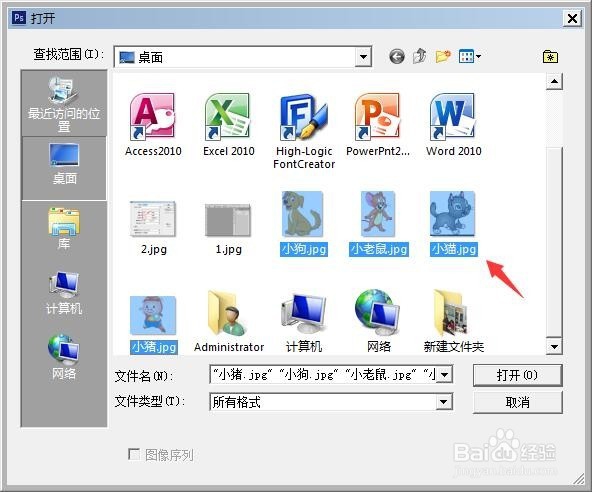Select the Access2010 shortcut
The image size is (592, 492).
tap(153, 125)
